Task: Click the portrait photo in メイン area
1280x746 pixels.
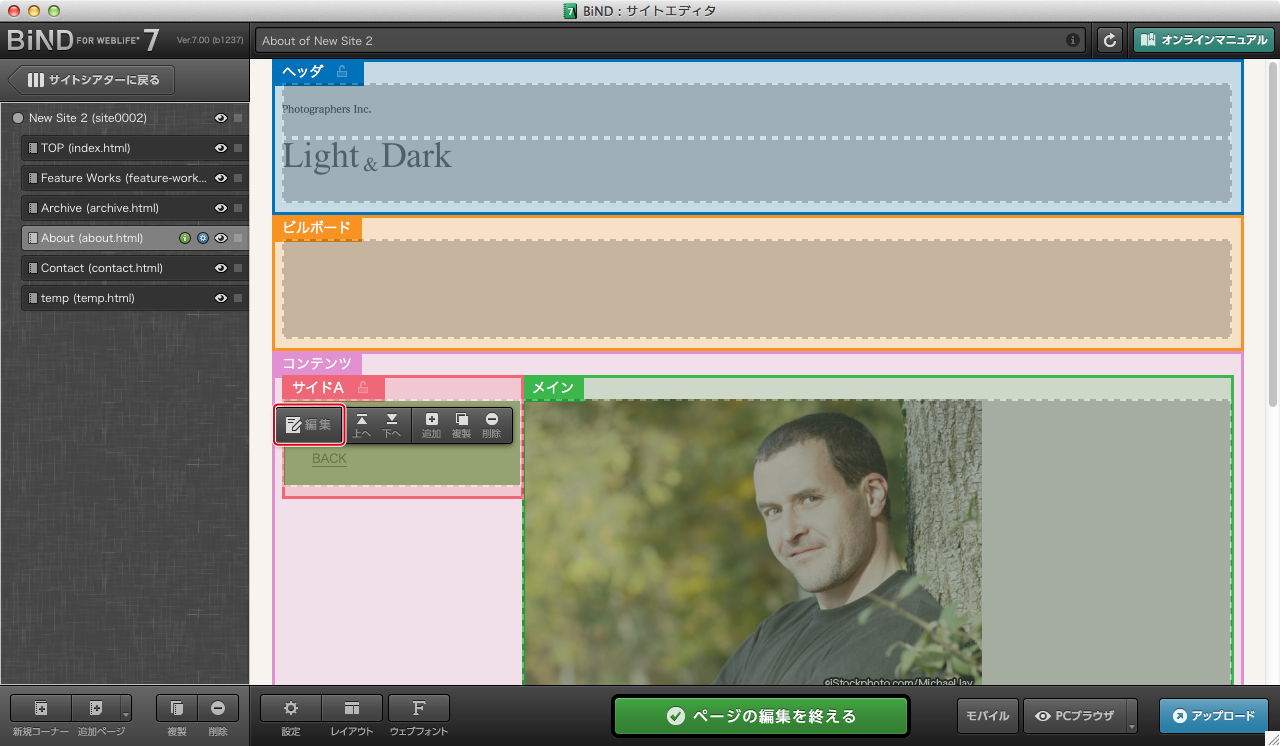Action: pyautogui.click(x=753, y=543)
